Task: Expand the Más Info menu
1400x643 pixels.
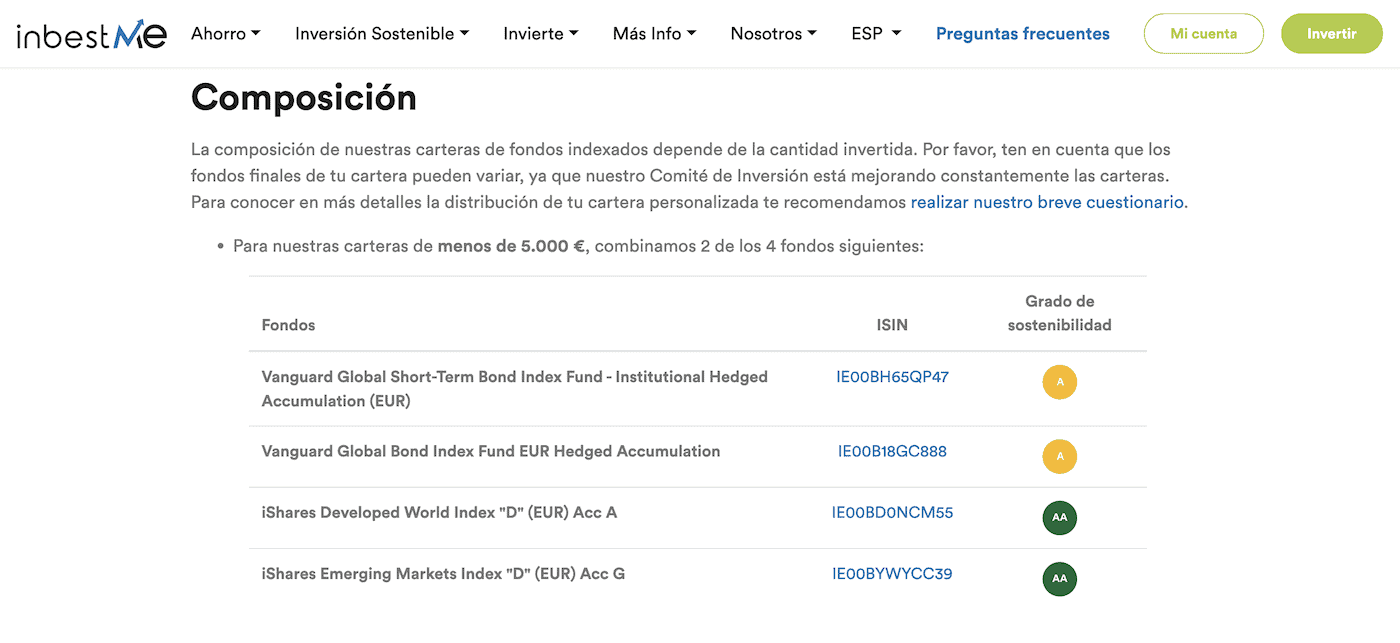Action: point(655,33)
